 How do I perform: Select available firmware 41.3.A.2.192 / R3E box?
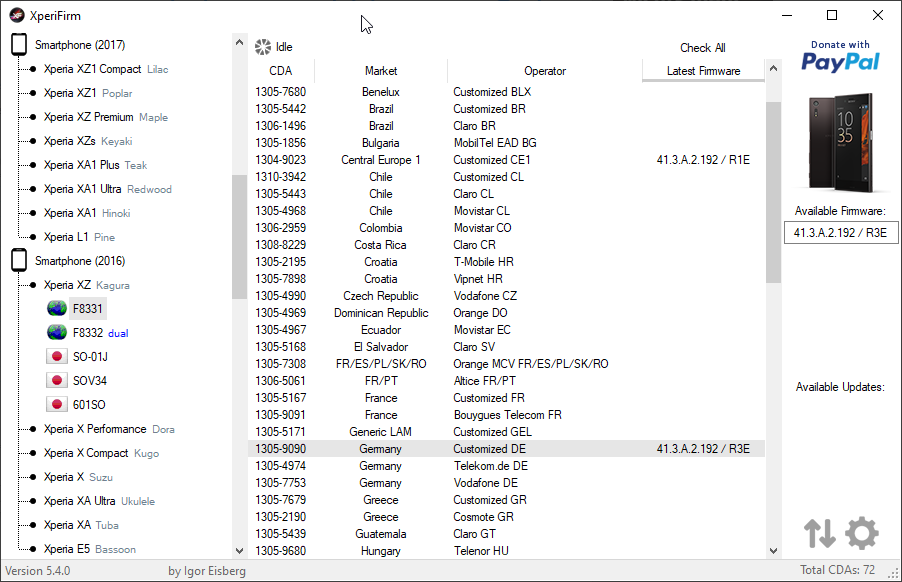tap(840, 233)
